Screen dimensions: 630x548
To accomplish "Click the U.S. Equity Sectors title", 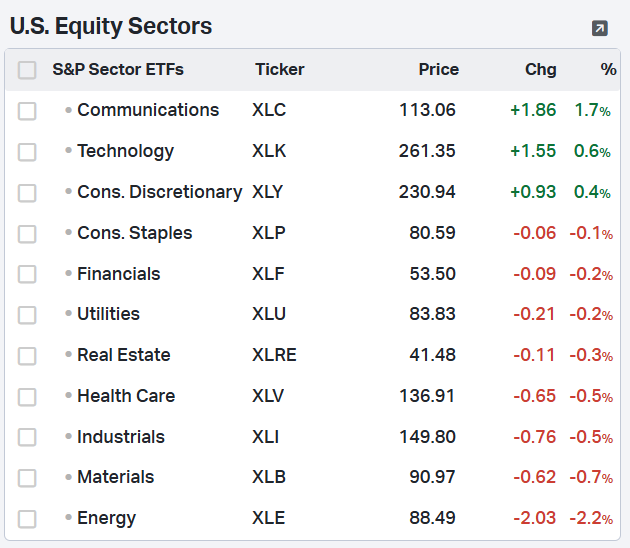I will [x=111, y=27].
